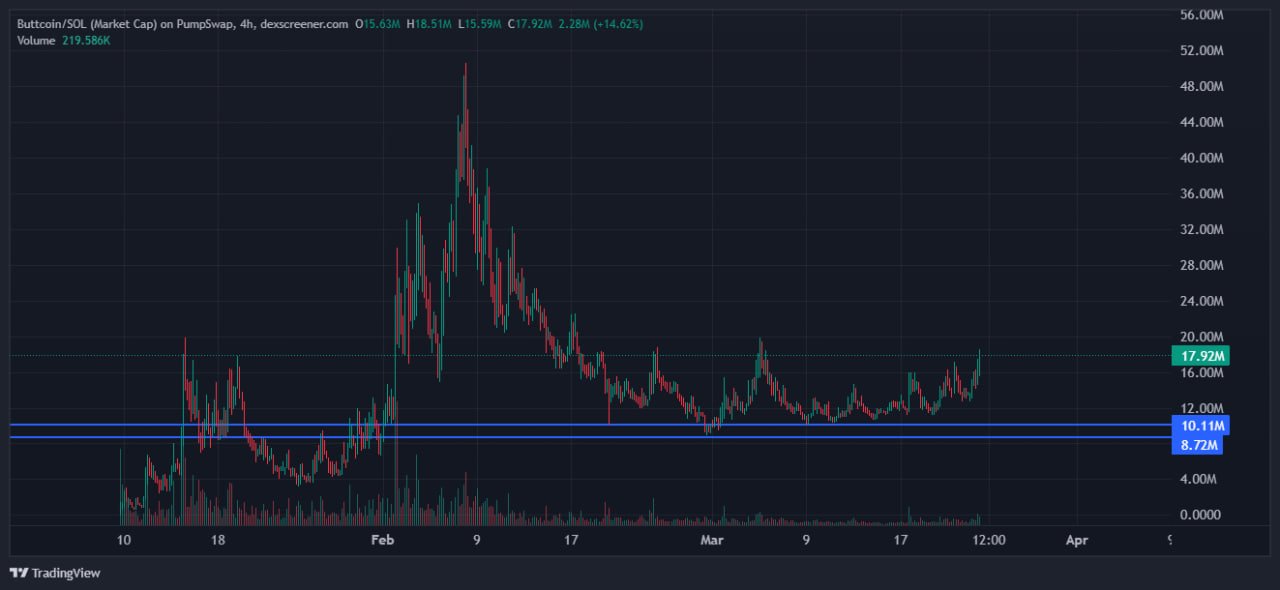Screen dimensions: 1280x590
Task: Click the 12:00 time axis label
Action: 989,540
